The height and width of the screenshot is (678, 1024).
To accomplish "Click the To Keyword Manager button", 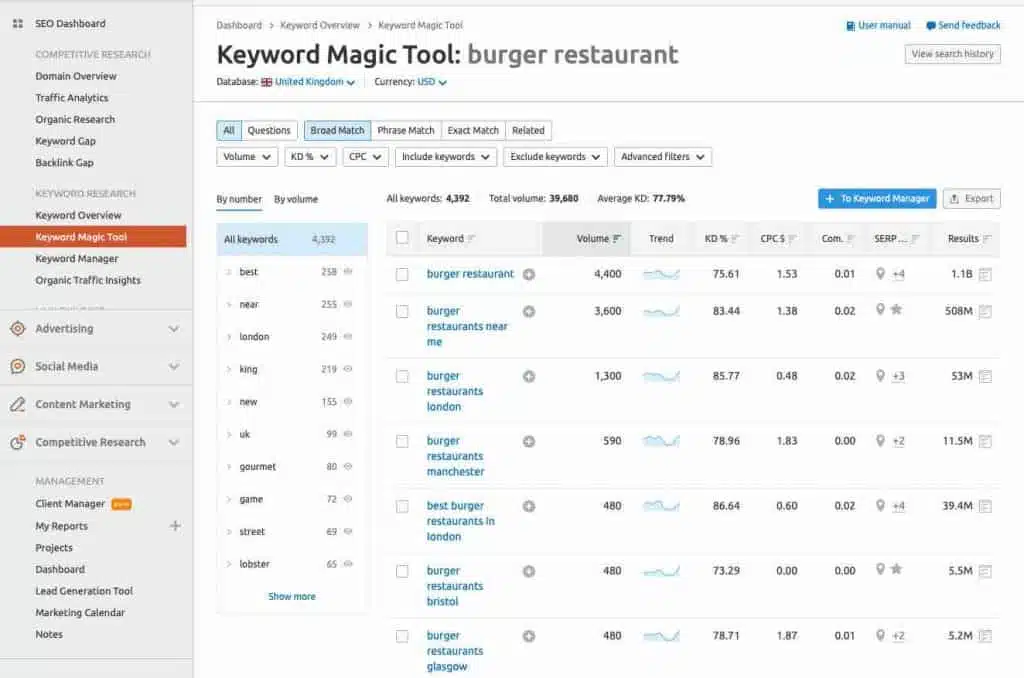I will [877, 199].
